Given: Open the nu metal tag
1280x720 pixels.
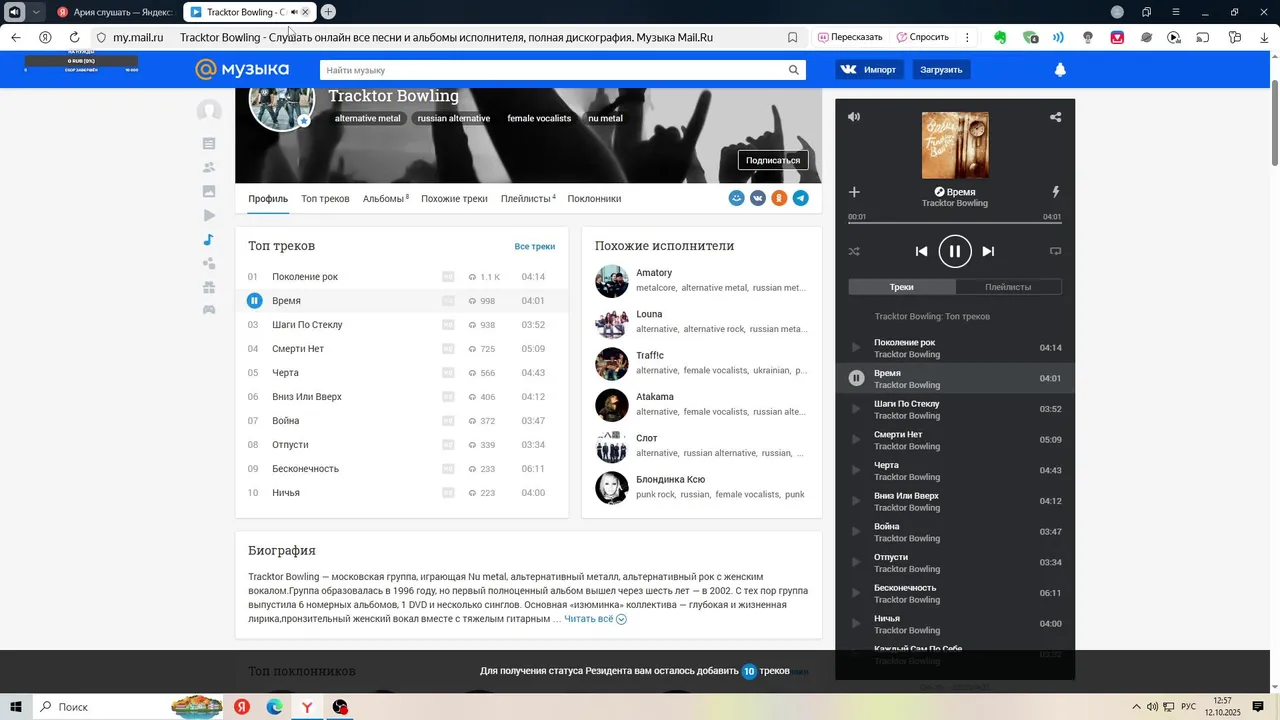Looking at the screenshot, I should pos(605,118).
